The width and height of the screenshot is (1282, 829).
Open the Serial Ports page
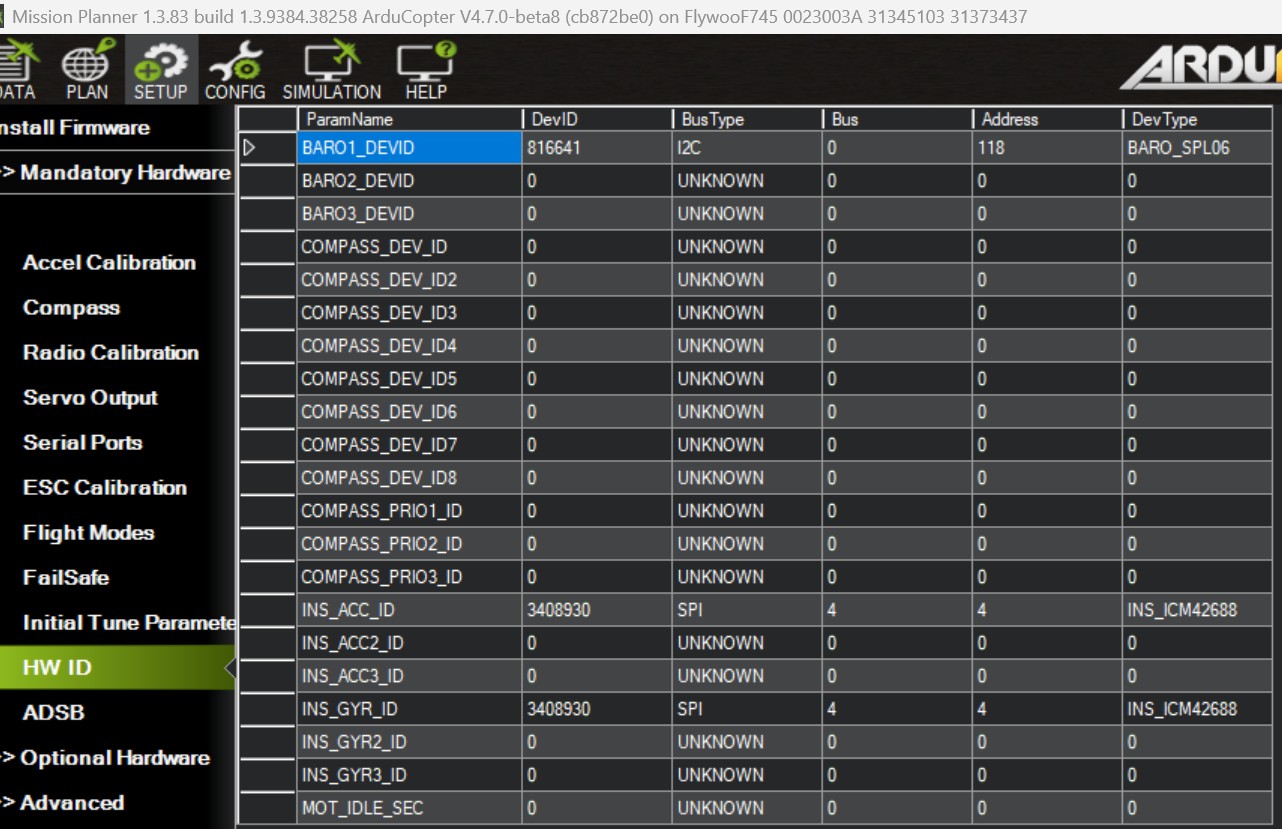coord(82,443)
